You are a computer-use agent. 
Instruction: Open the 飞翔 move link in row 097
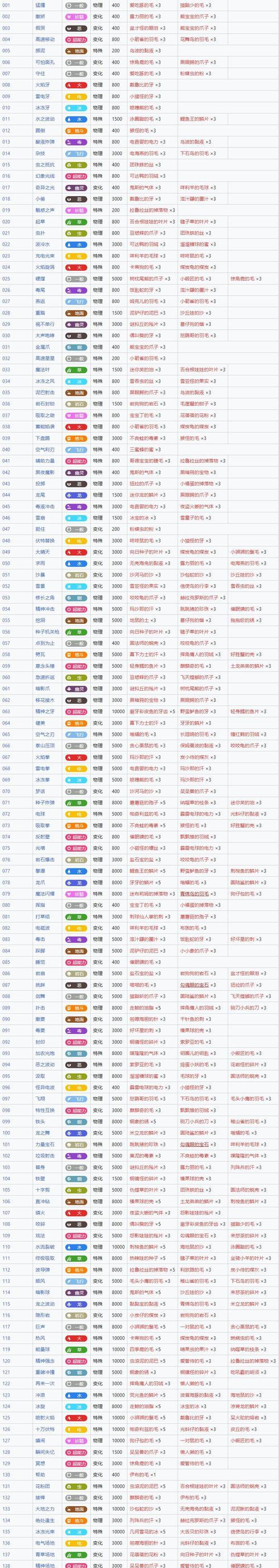click(x=40, y=1098)
